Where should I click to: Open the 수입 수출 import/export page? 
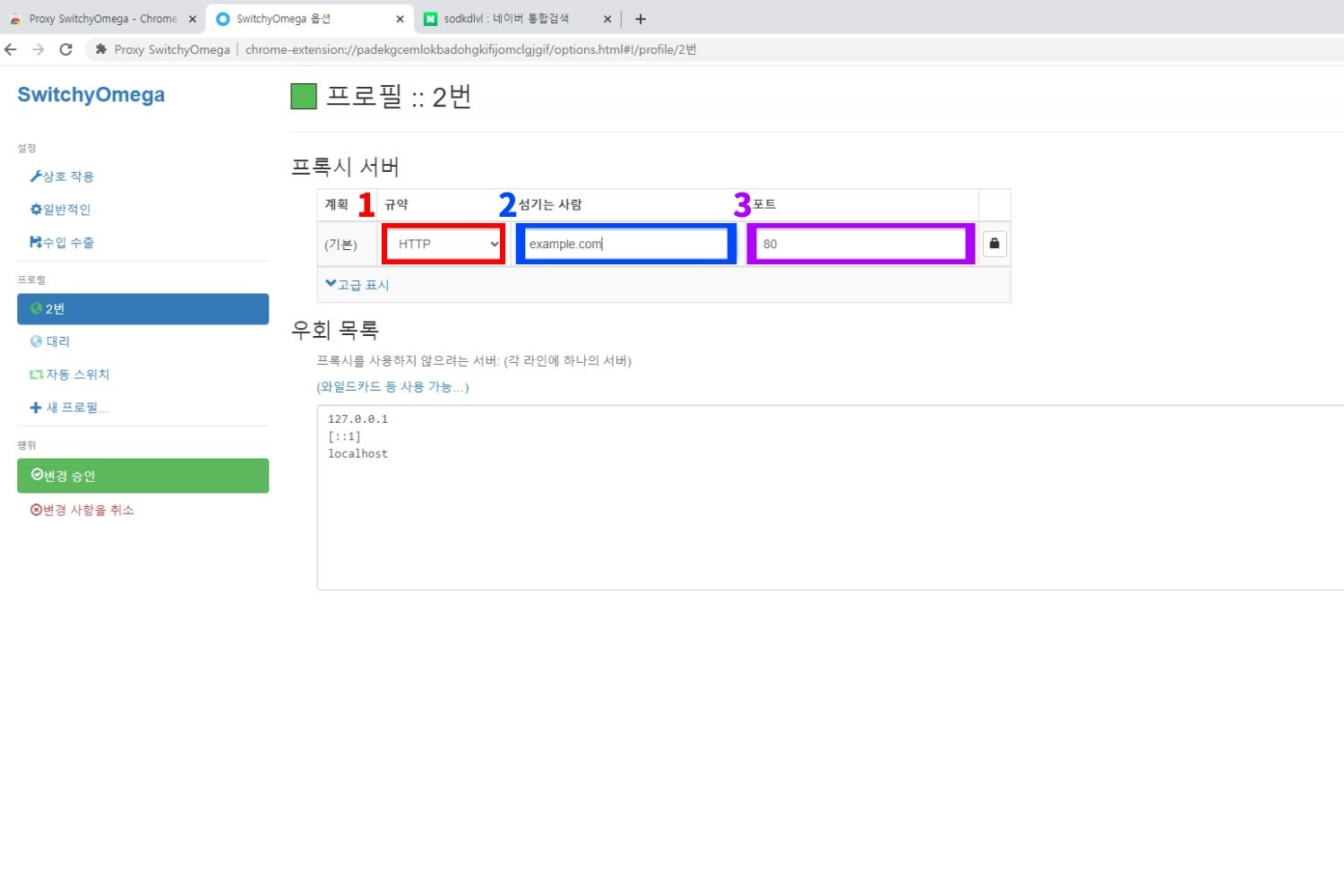coord(63,243)
